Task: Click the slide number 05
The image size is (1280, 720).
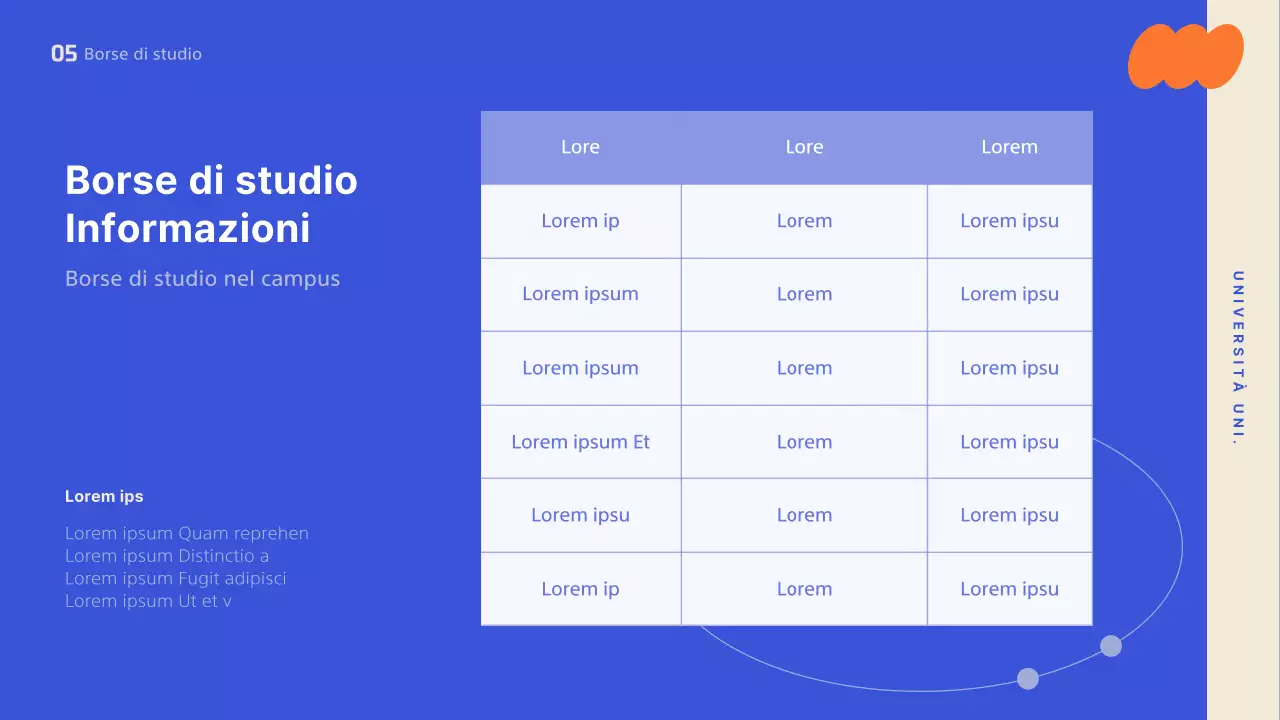Action: pyautogui.click(x=64, y=54)
